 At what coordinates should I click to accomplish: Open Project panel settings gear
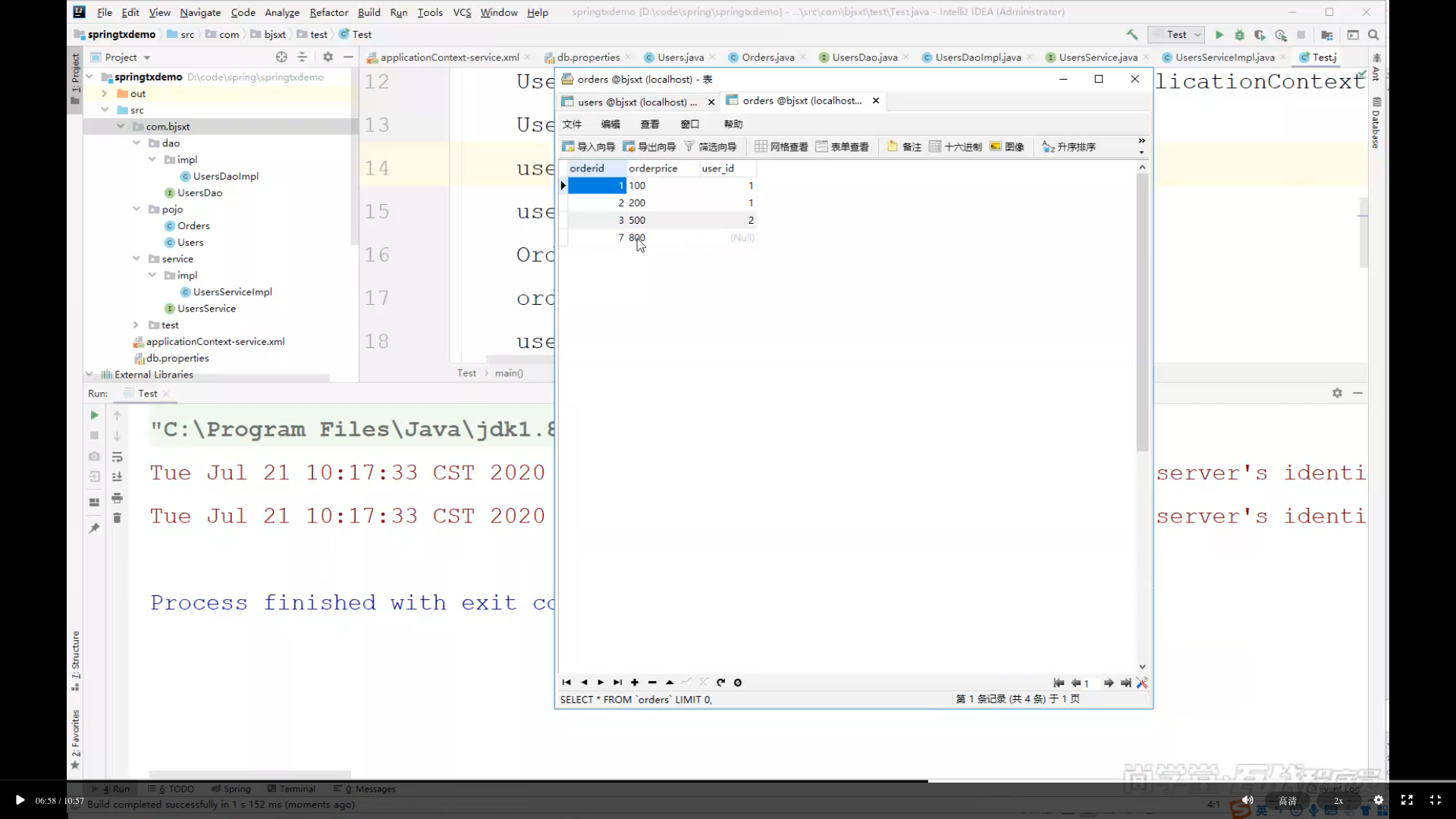coord(328,57)
